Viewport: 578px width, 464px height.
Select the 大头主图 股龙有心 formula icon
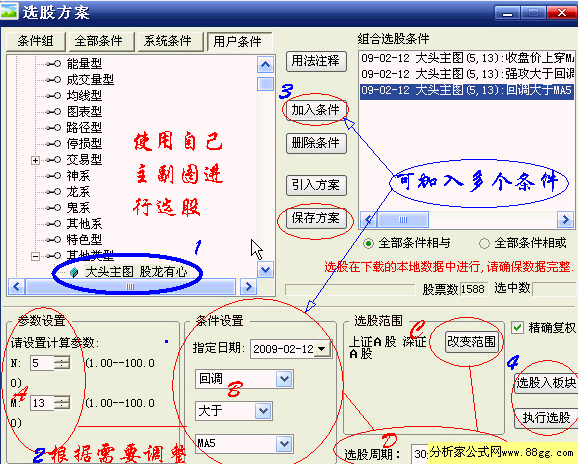74,272
